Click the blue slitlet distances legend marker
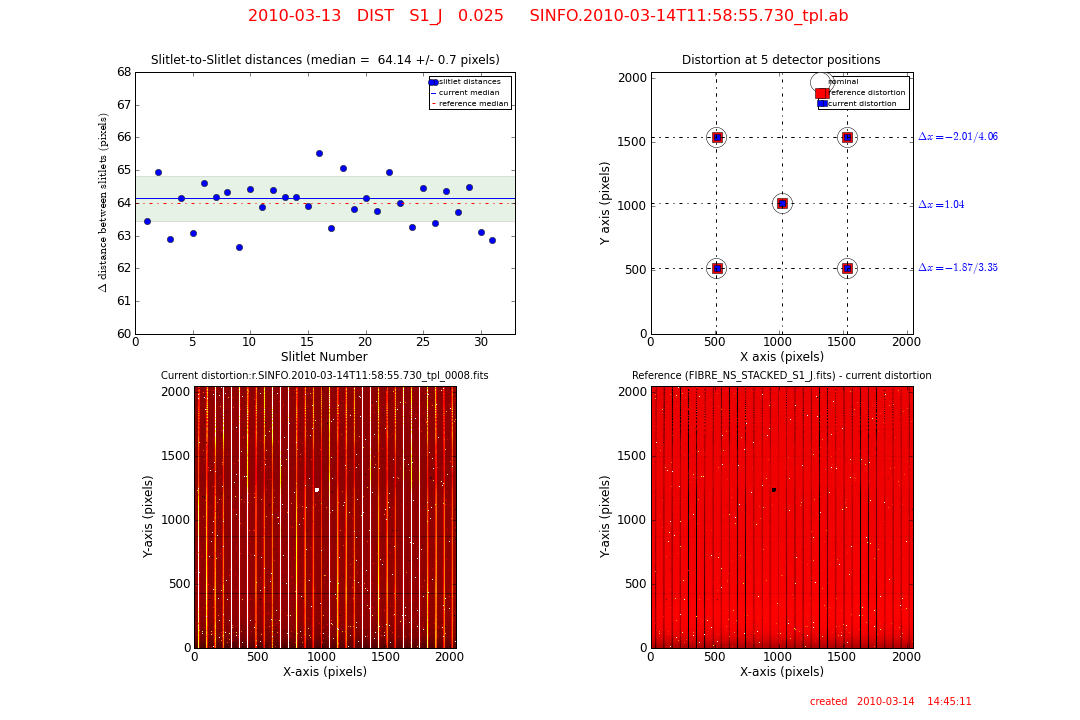The width and height of the screenshot is (1080, 720). (x=434, y=82)
